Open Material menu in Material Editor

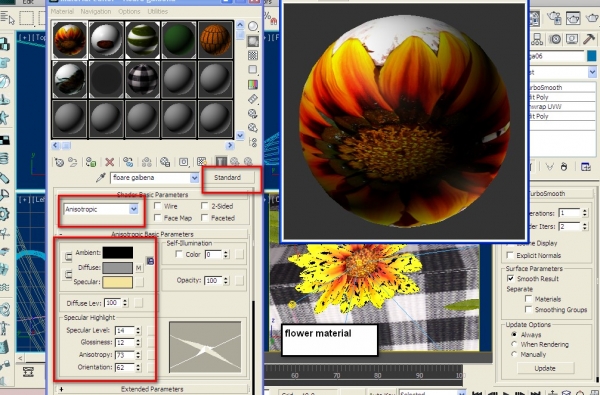pyautogui.click(x=62, y=11)
